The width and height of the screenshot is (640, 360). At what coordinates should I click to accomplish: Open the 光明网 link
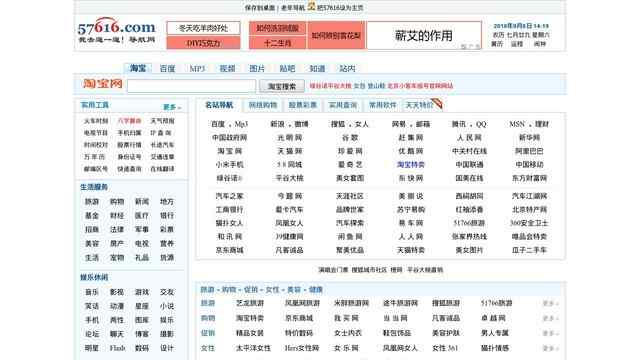coord(289,138)
